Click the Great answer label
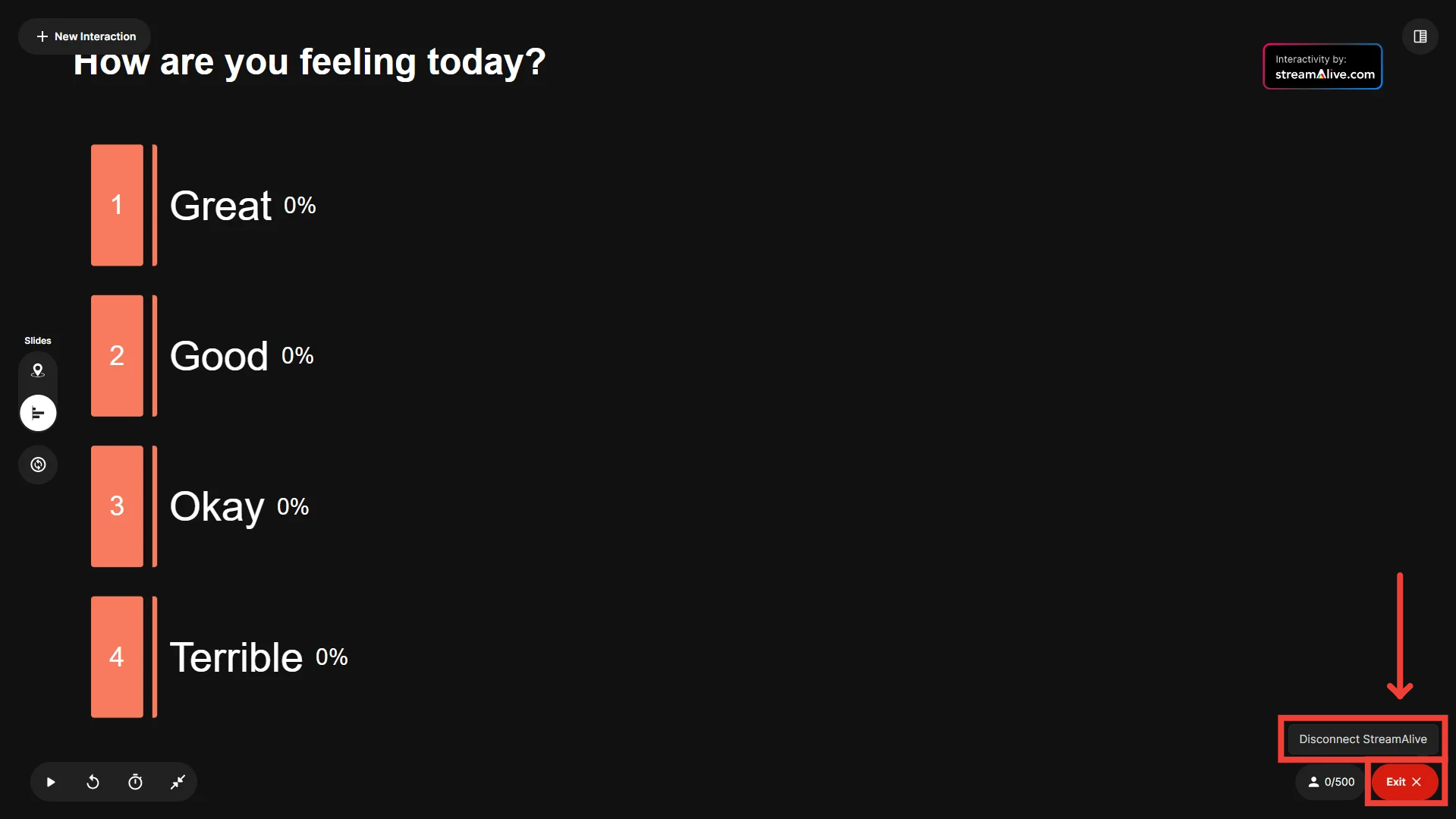Screen dimensions: 1456x819 [221, 206]
